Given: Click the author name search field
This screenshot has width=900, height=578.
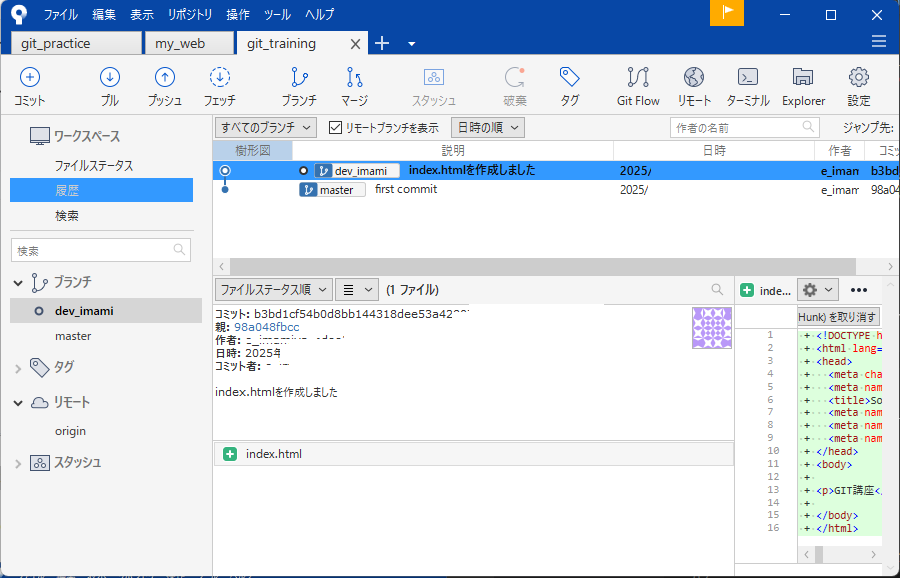Looking at the screenshot, I should point(738,128).
